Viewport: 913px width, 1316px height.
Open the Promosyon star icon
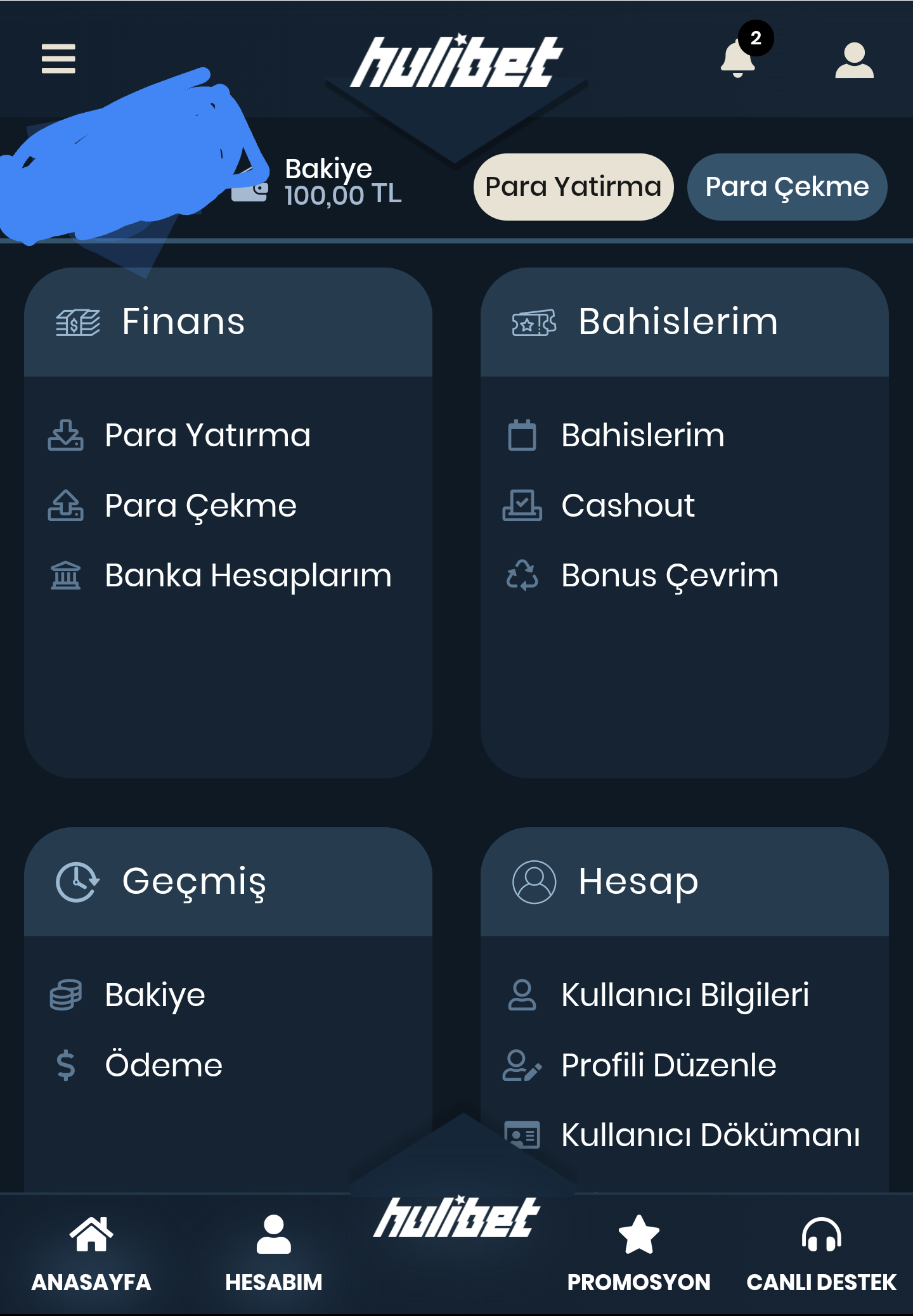pos(638,1234)
